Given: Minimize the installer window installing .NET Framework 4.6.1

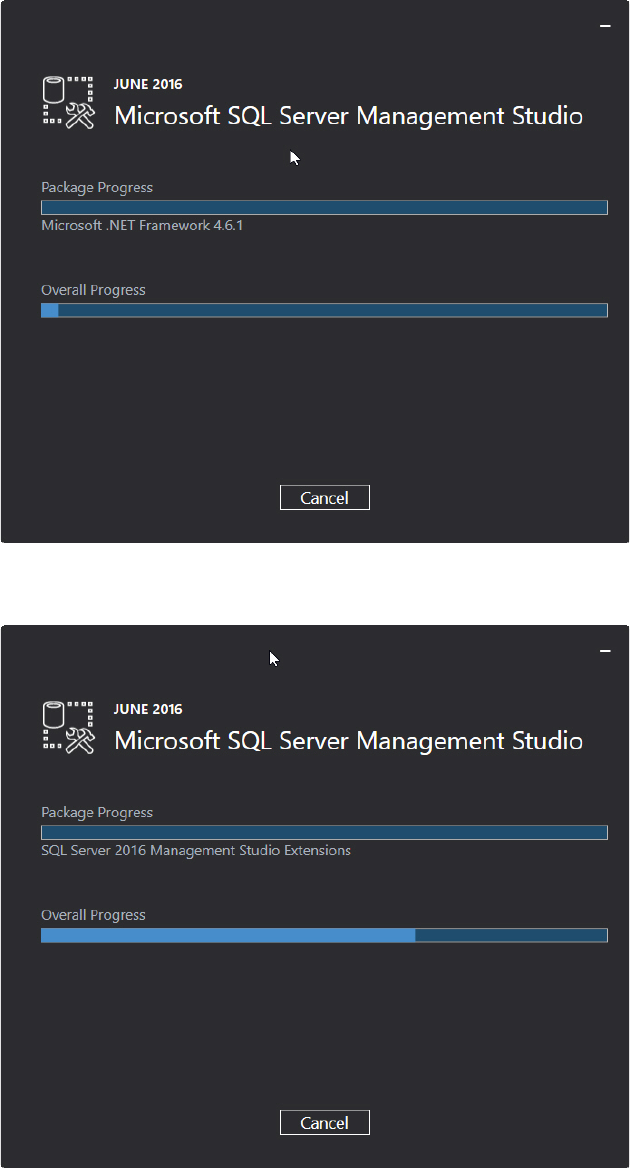Looking at the screenshot, I should click(605, 26).
